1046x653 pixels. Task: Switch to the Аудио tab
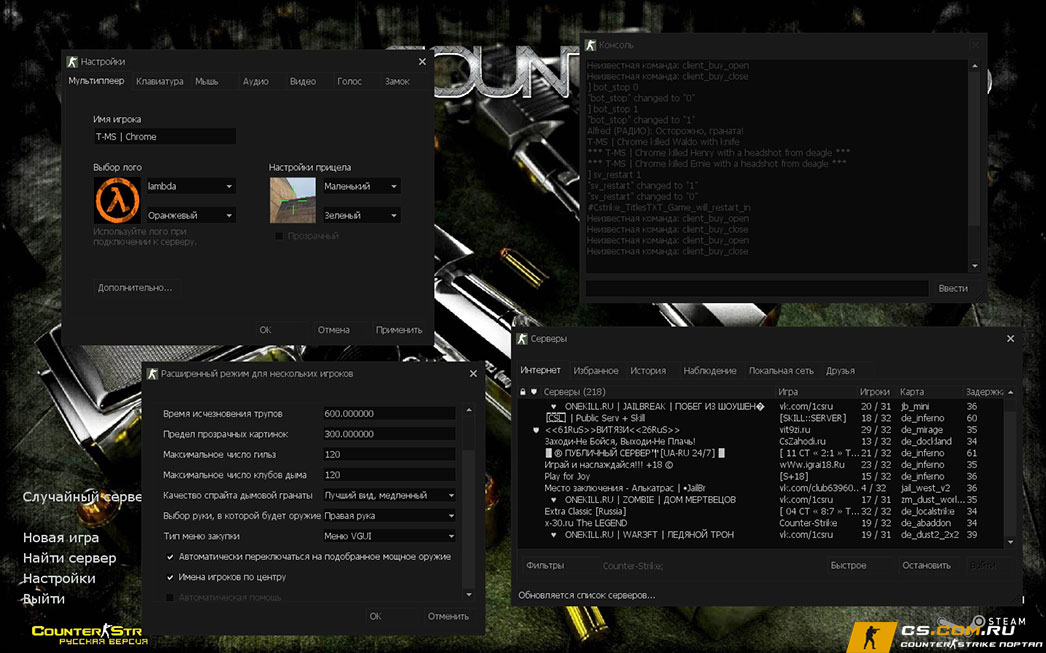pos(255,81)
